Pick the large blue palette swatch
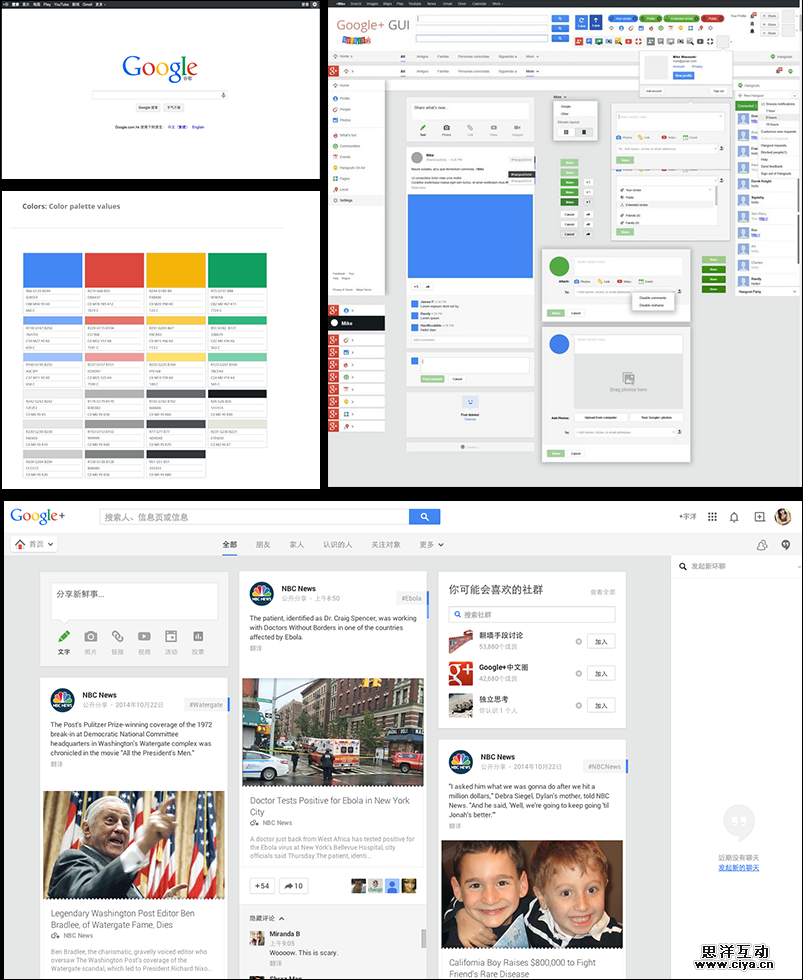This screenshot has height=980, width=803. click(x=52, y=270)
